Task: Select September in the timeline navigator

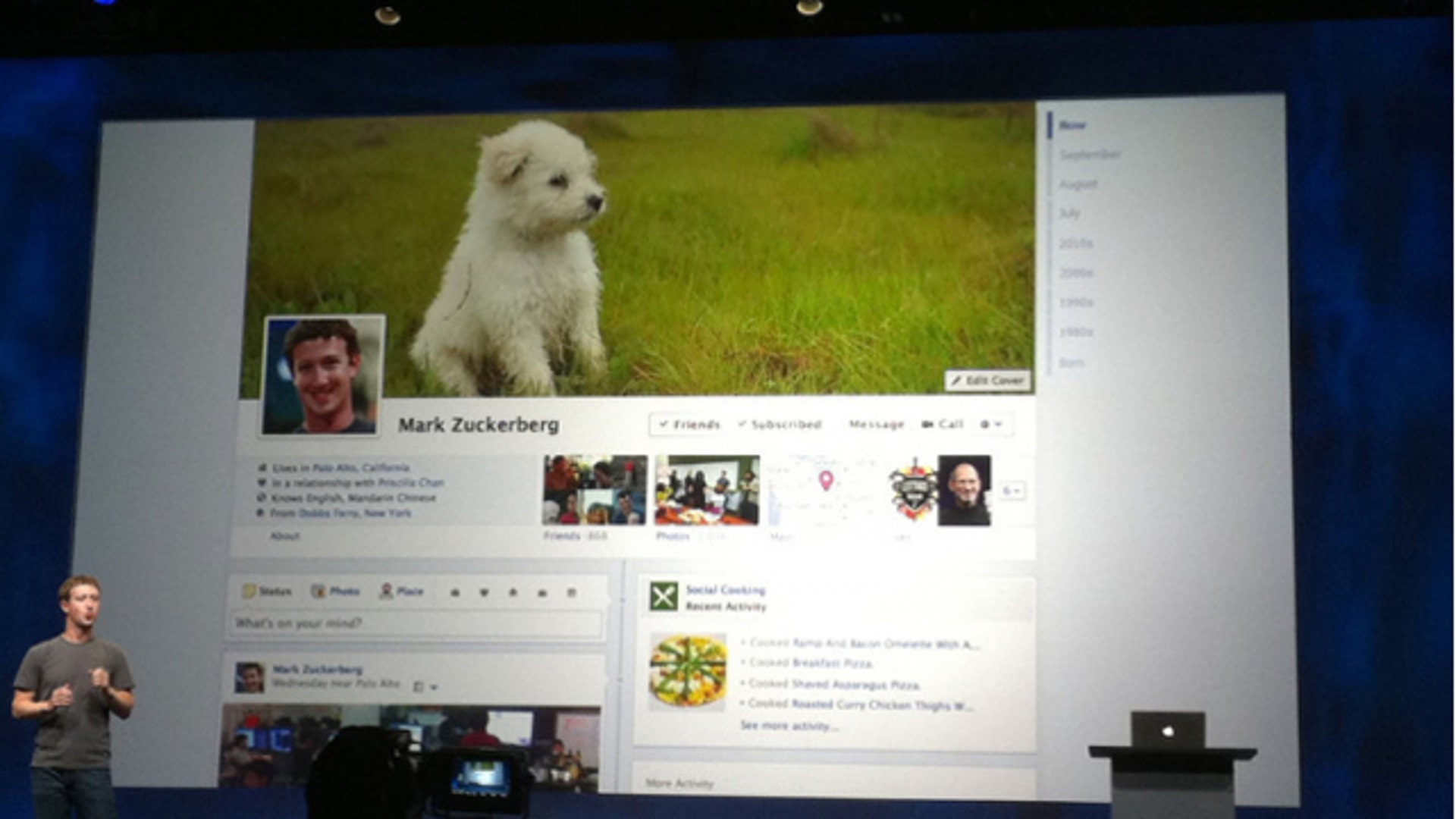Action: pyautogui.click(x=1090, y=153)
